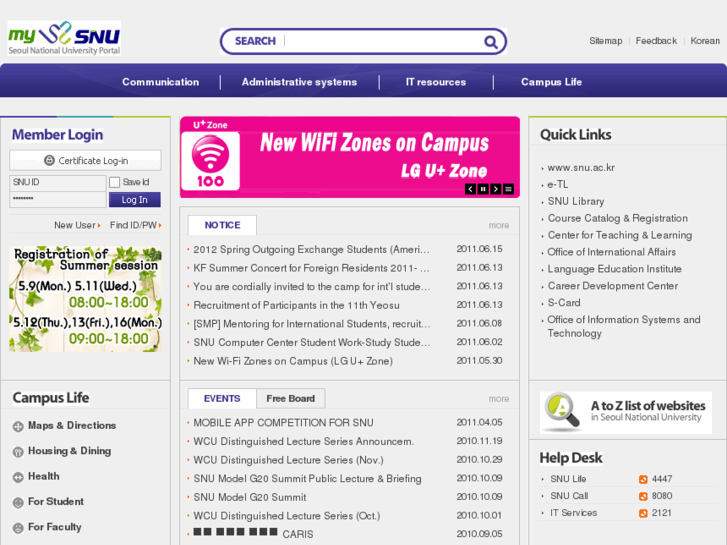The image size is (727, 545).
Task: Open WCU Distinguished Lecture Series (Oct.) event
Action: [287, 516]
